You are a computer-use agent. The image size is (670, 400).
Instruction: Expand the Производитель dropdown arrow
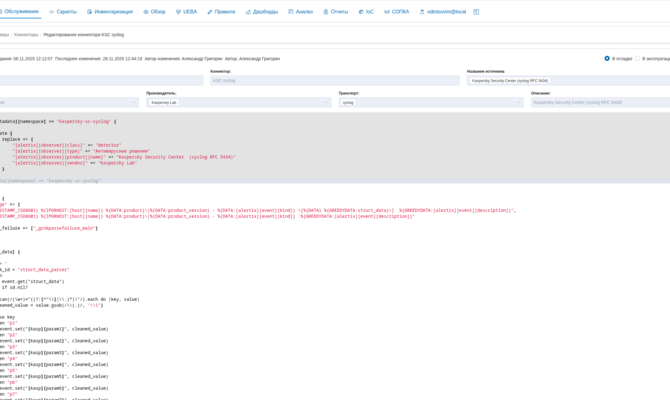click(326, 103)
